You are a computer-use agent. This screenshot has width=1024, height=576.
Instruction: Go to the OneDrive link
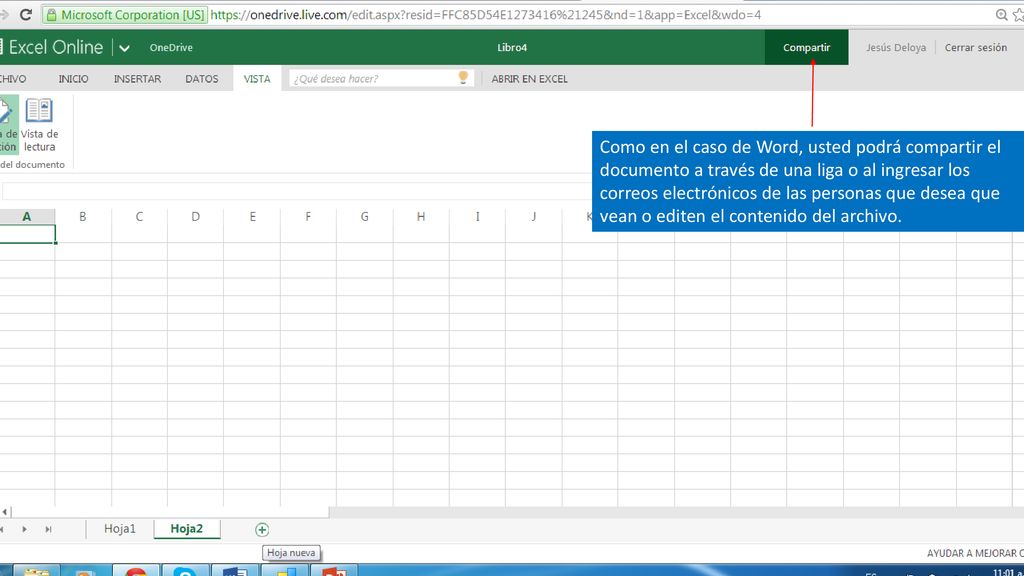(x=171, y=48)
